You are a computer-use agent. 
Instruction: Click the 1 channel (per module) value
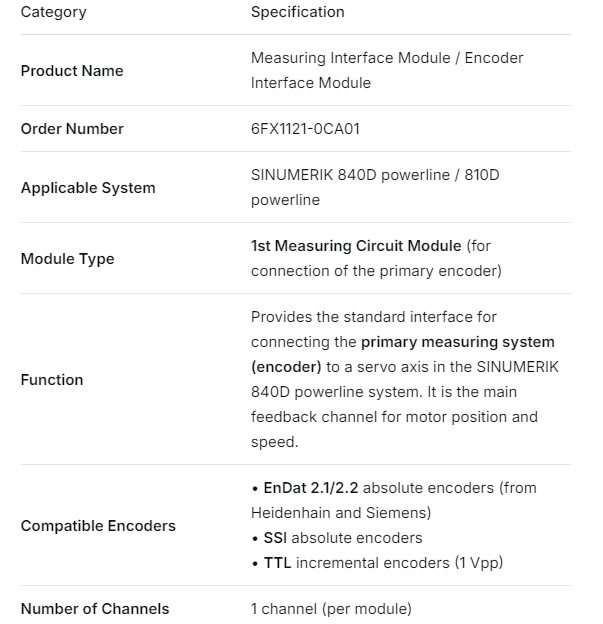click(331, 609)
